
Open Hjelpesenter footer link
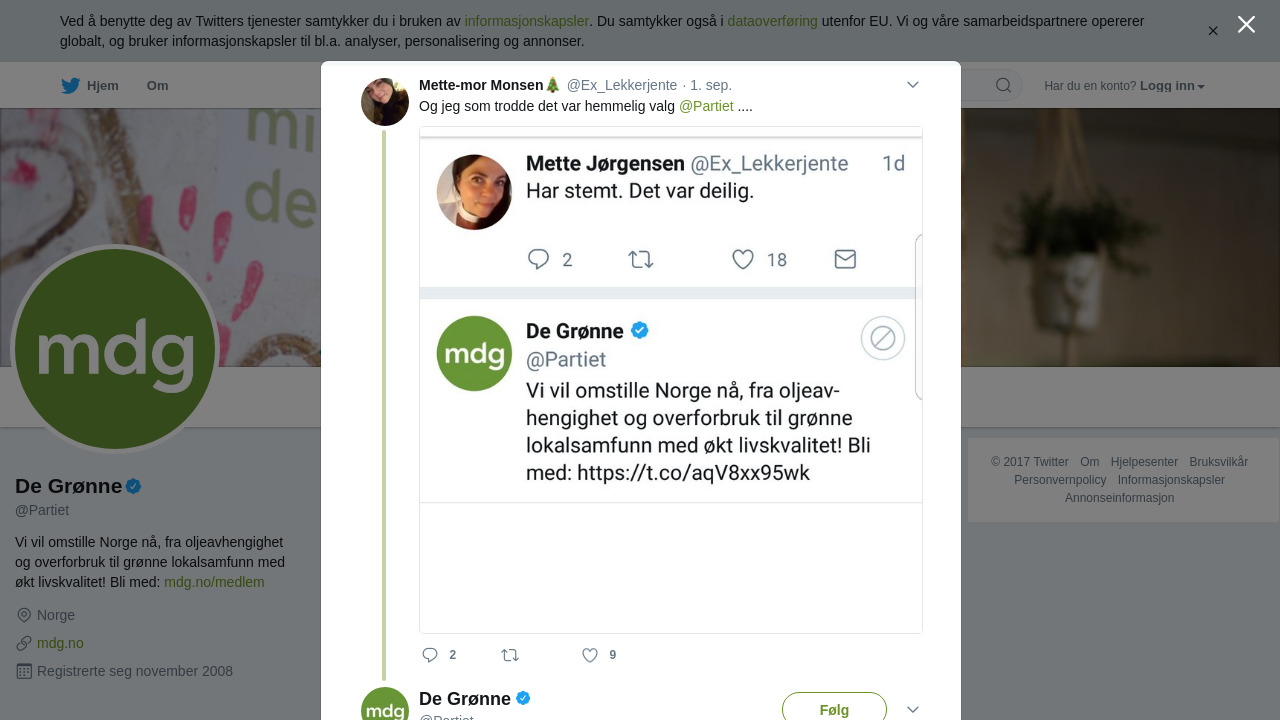point(1144,462)
